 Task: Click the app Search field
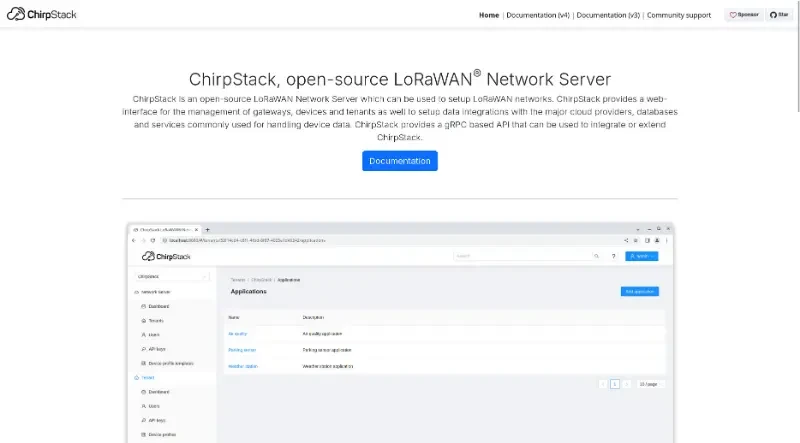[522, 256]
